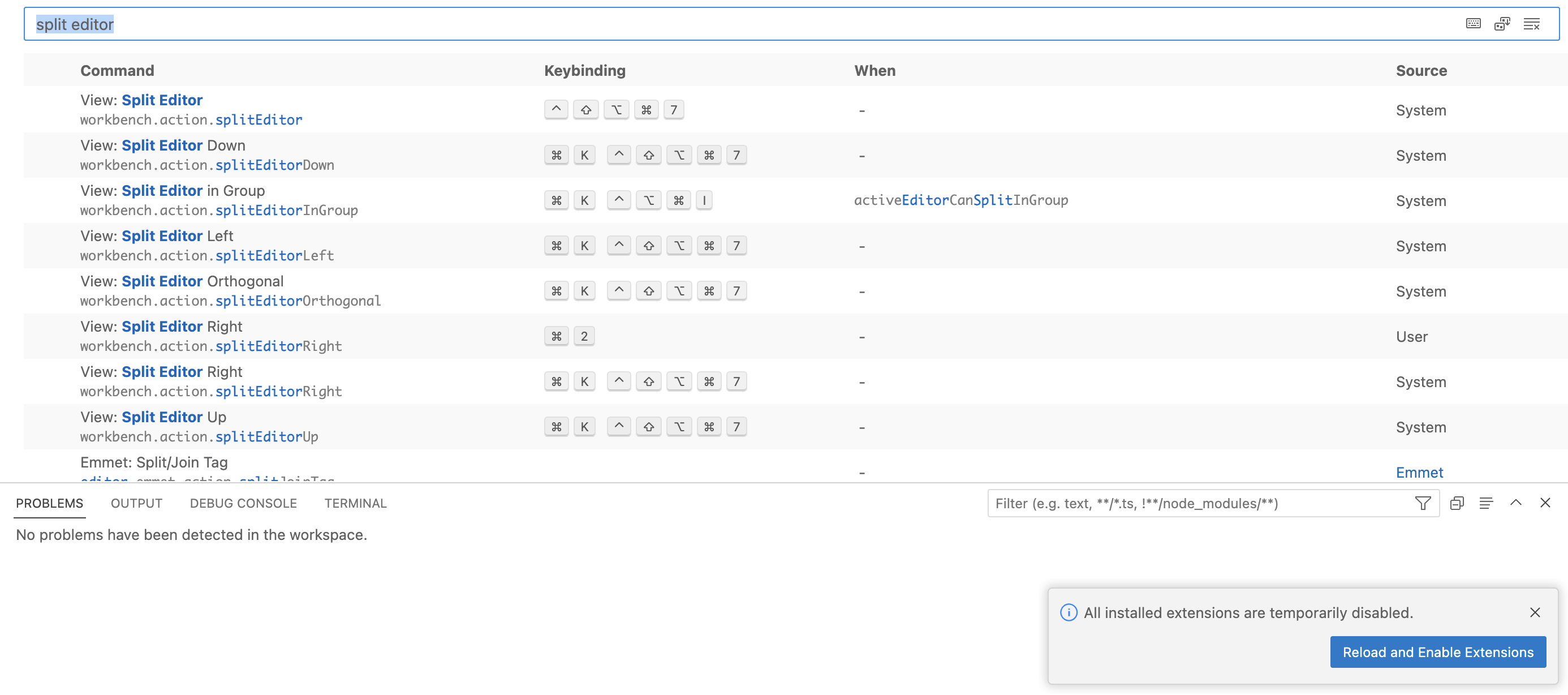Select View: Split Editor Orthogonal row

[x=791, y=291]
